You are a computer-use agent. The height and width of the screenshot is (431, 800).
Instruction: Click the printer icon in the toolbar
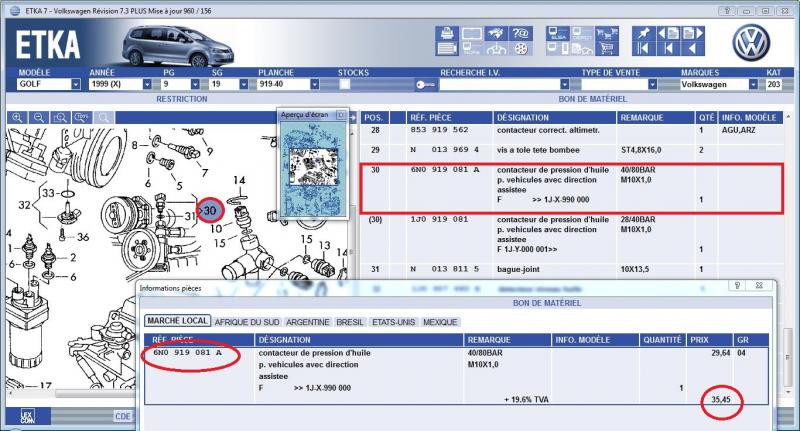447,34
